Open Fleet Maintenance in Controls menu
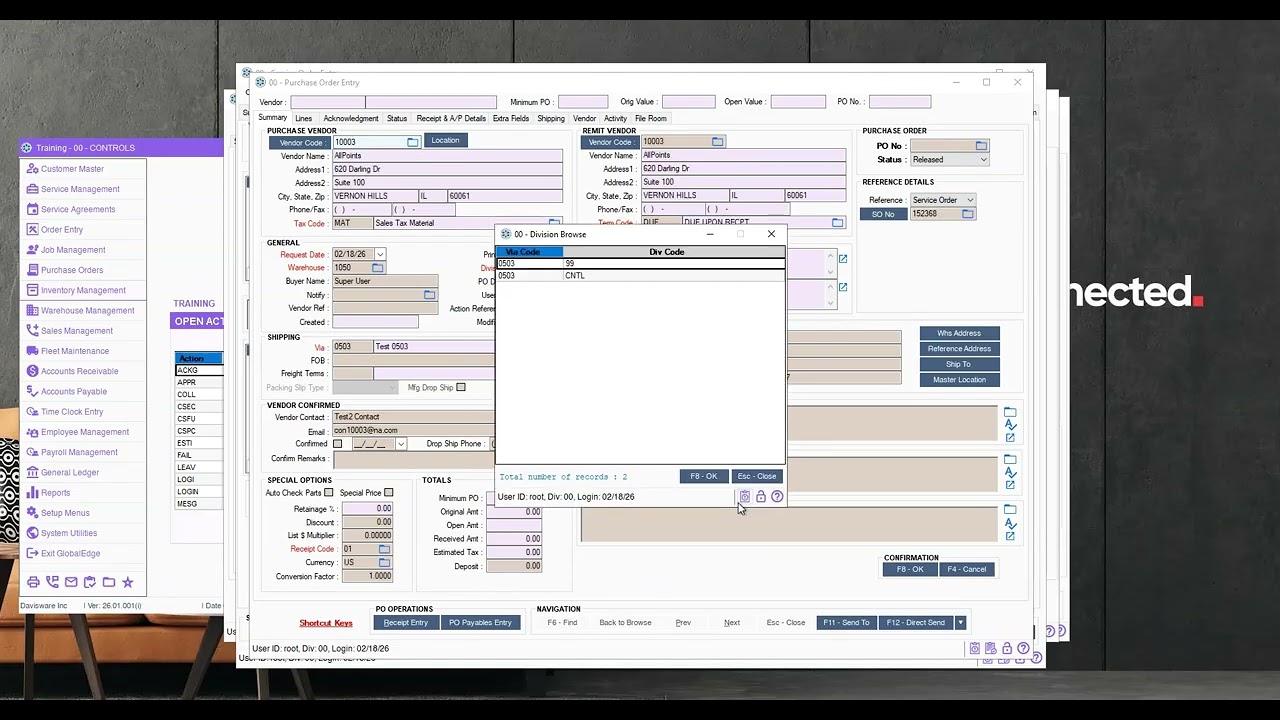This screenshot has height=720, width=1280. (x=75, y=351)
